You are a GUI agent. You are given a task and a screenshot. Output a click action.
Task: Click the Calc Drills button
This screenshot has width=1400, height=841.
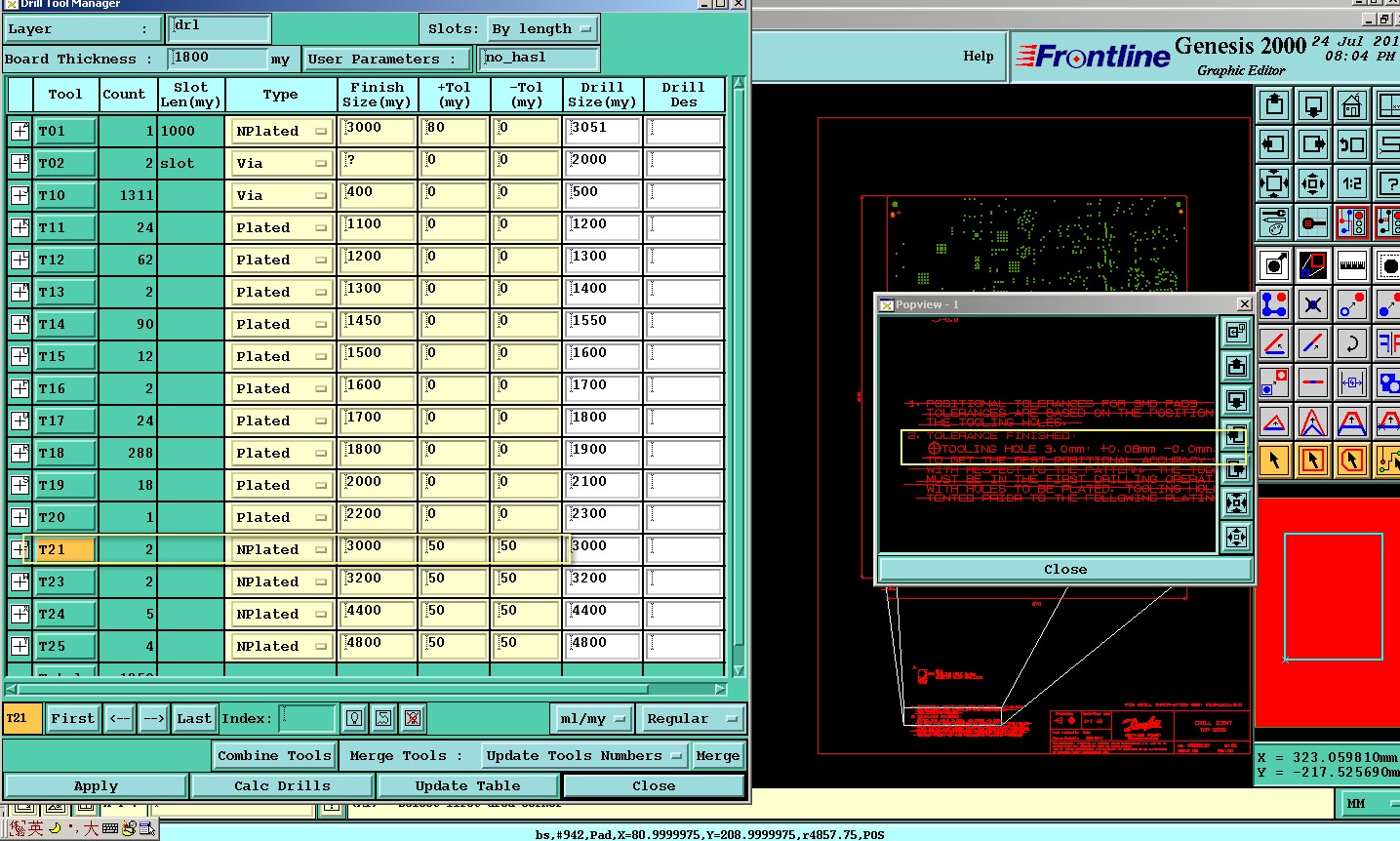tap(282, 785)
